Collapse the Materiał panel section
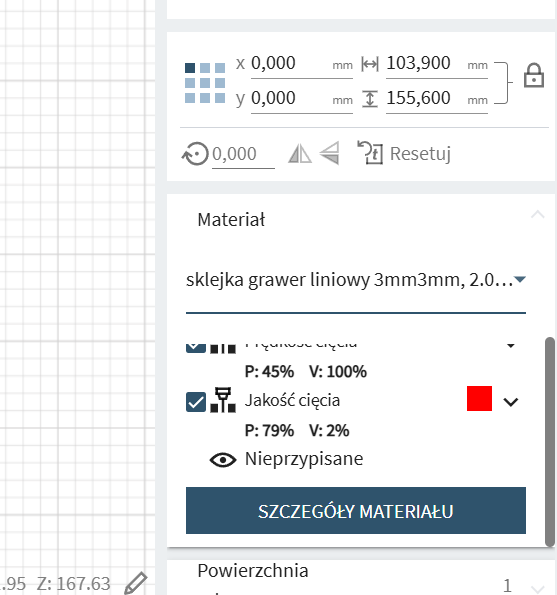The width and height of the screenshot is (557, 595). tap(538, 215)
